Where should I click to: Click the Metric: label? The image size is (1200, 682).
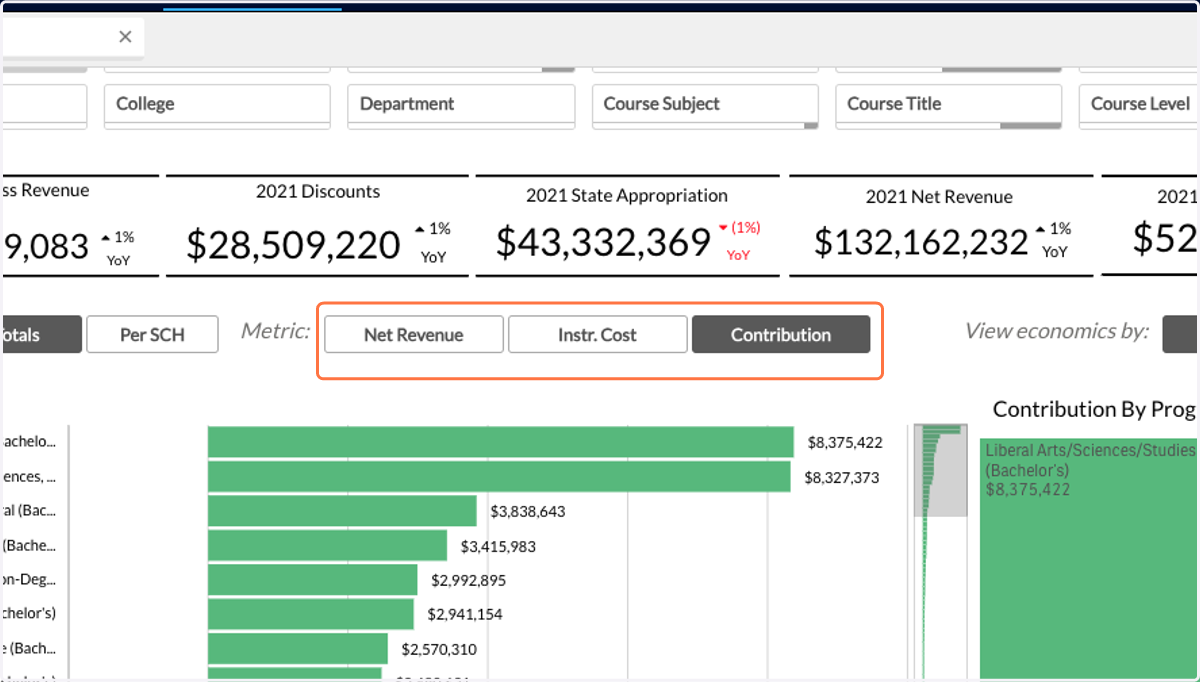(x=275, y=331)
